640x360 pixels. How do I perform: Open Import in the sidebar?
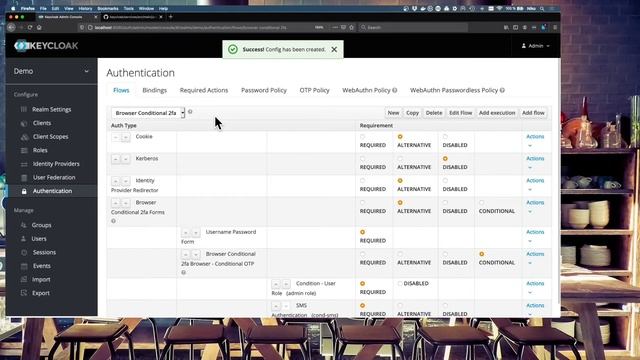pyautogui.click(x=41, y=280)
